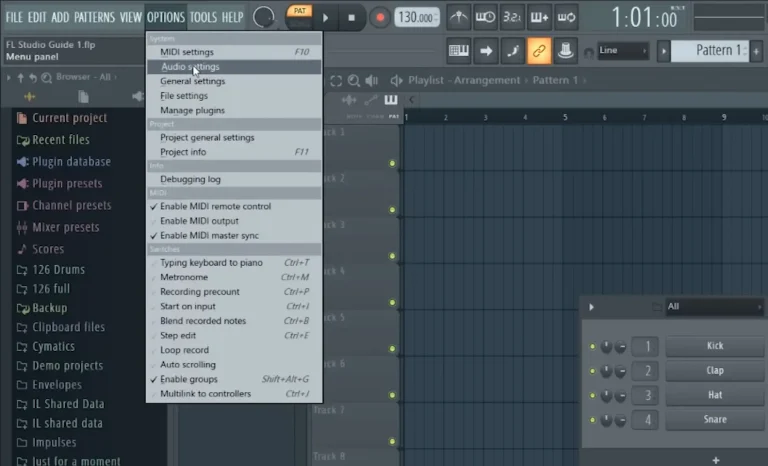Open Debugging log entry

(234, 179)
